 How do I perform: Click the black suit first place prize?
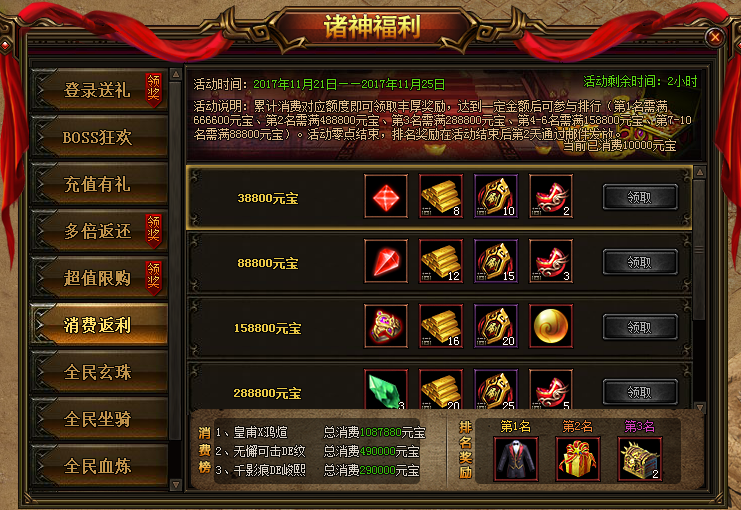pos(516,459)
